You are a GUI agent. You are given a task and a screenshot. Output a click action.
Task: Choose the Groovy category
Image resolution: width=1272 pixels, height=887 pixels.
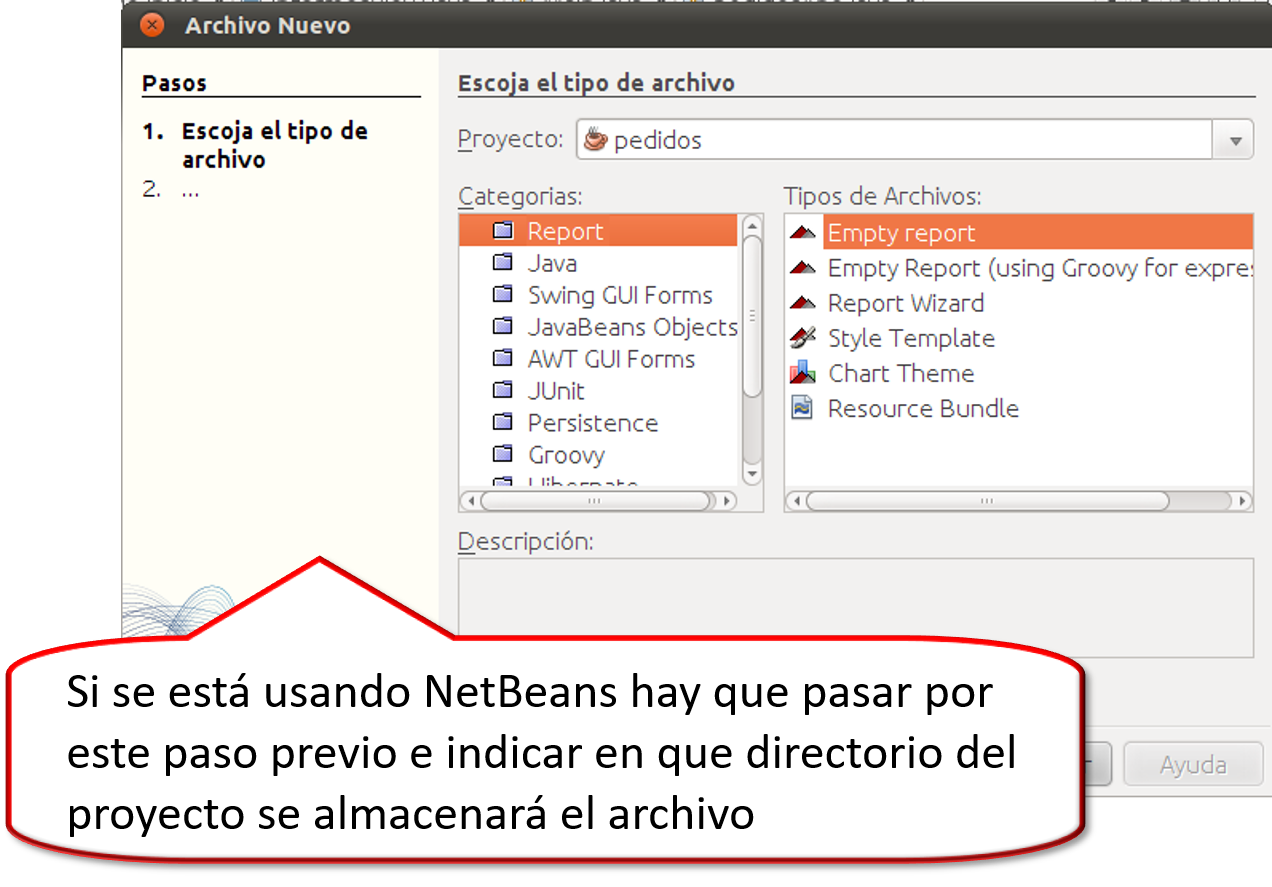(x=566, y=456)
